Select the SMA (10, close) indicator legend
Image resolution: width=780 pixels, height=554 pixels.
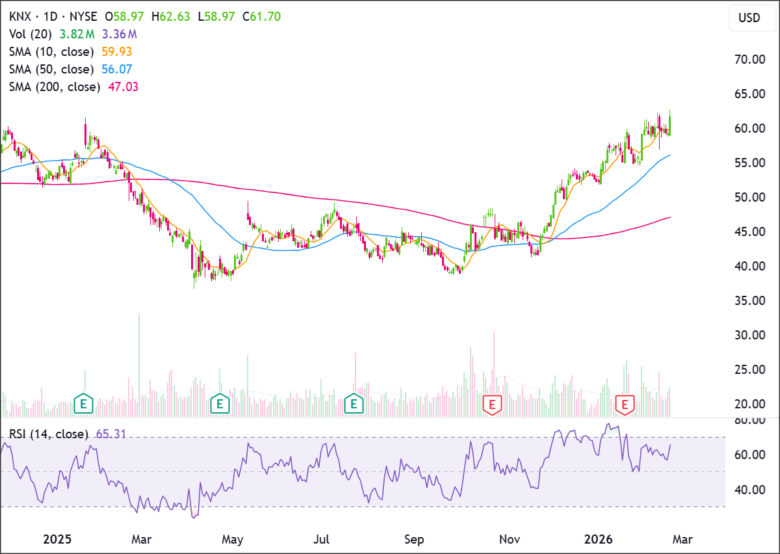click(50, 52)
